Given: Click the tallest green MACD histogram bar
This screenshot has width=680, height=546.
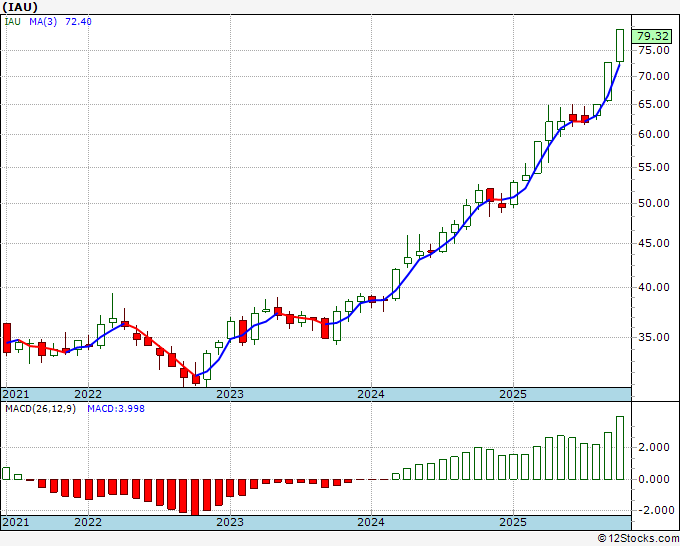Looking at the screenshot, I should (620, 448).
